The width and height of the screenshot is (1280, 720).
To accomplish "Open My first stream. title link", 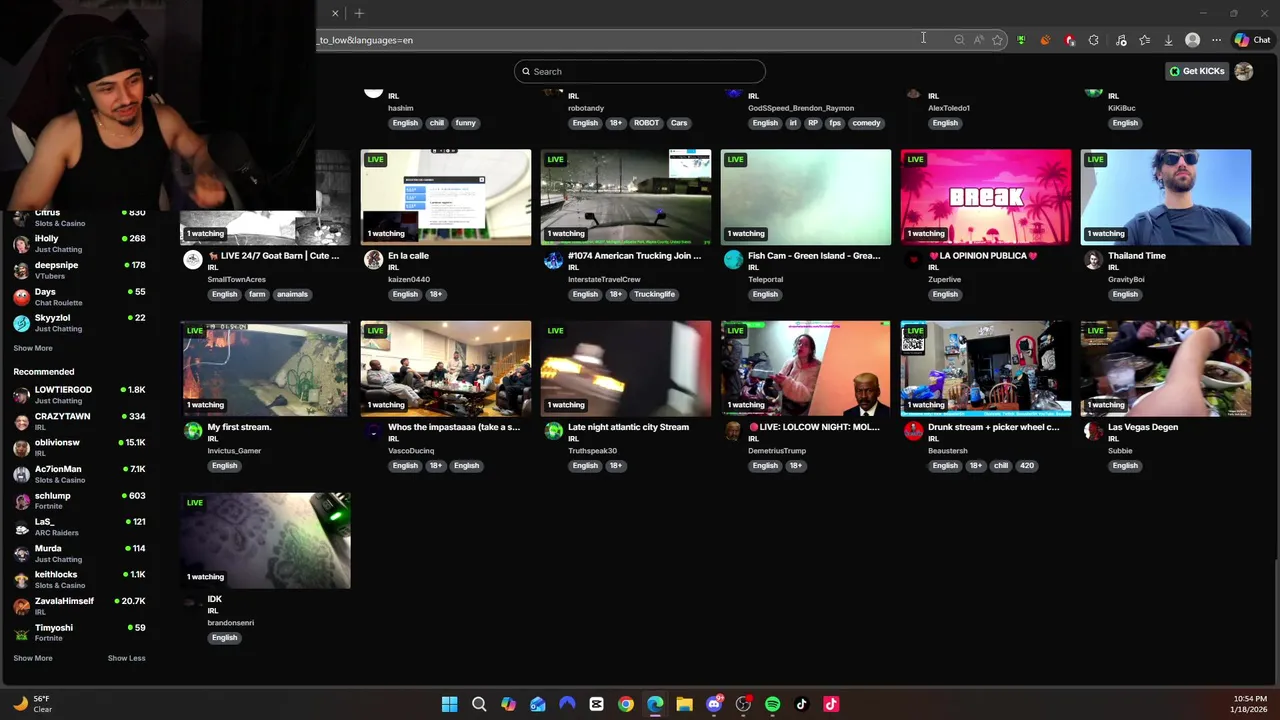I will pos(239,427).
